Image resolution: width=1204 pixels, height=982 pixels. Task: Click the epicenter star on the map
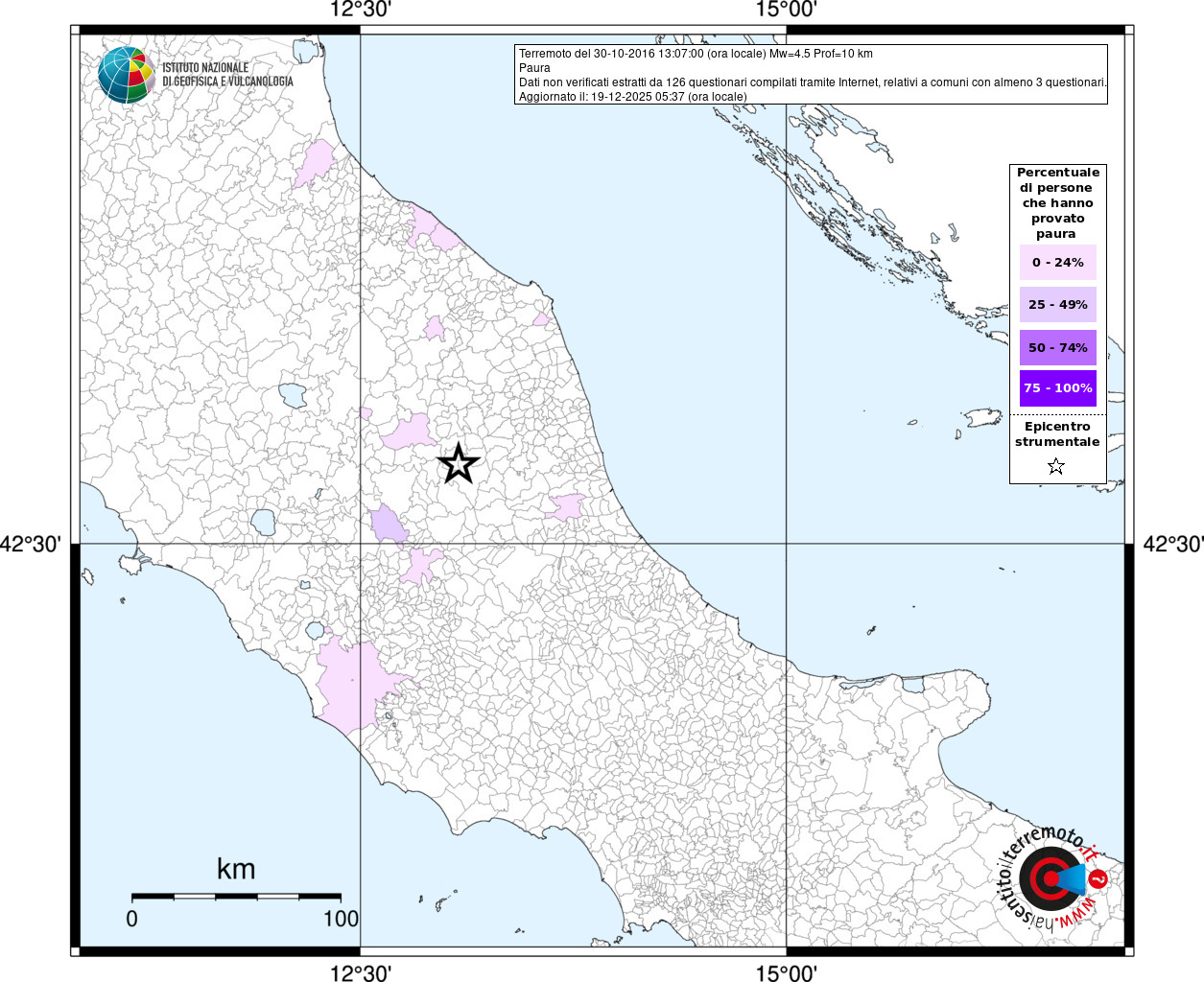pos(459,463)
